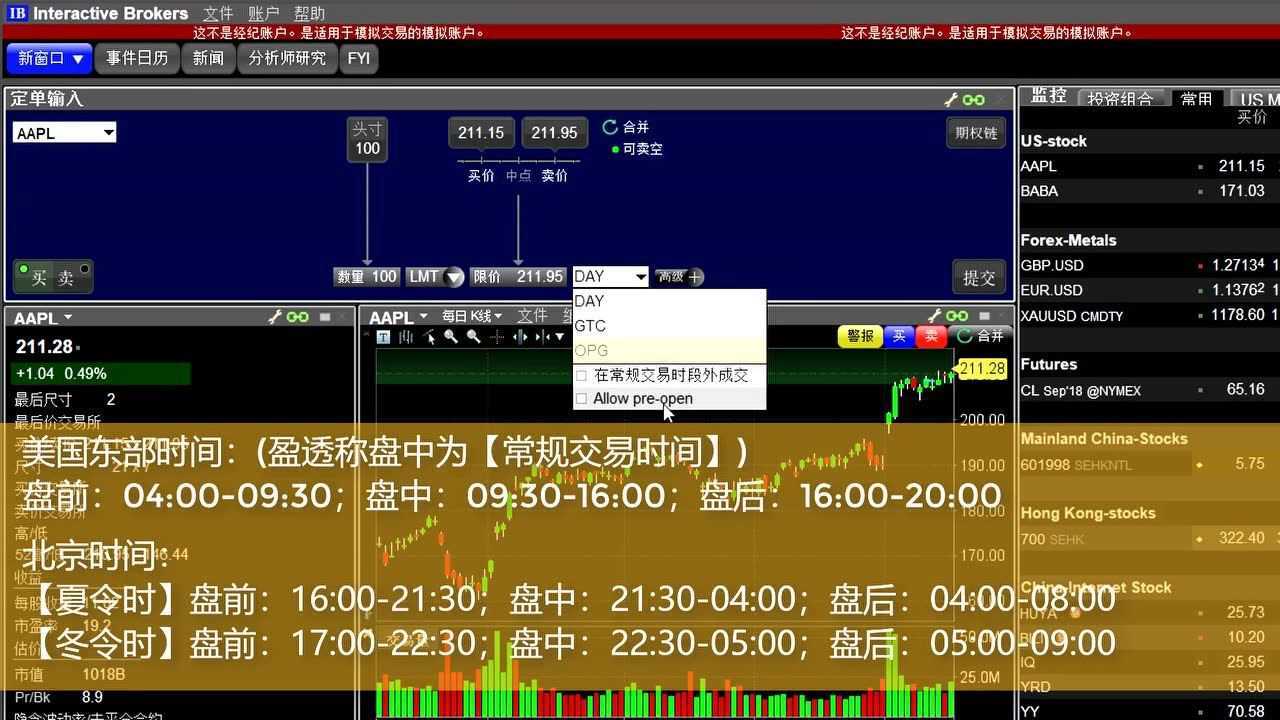
Task: Open small triangle dropdown in chart toolbar
Action: 560,337
